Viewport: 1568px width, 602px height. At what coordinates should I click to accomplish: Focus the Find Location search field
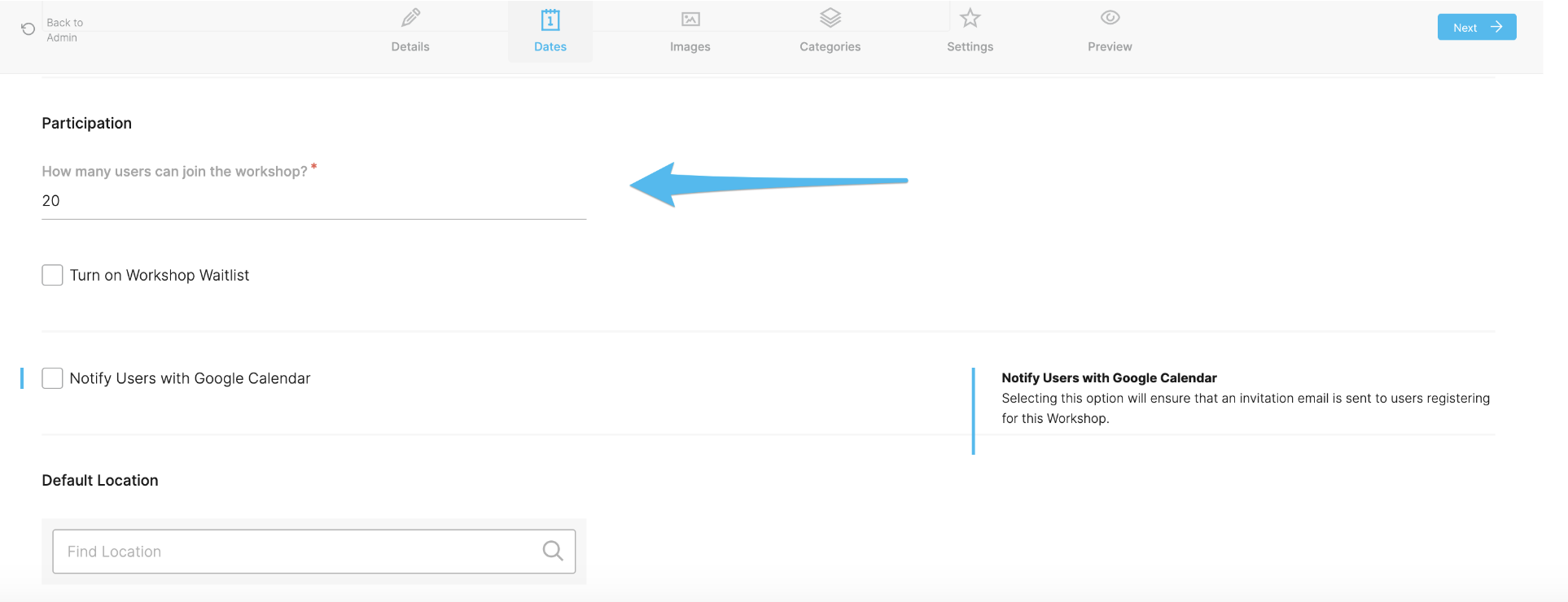pos(314,552)
